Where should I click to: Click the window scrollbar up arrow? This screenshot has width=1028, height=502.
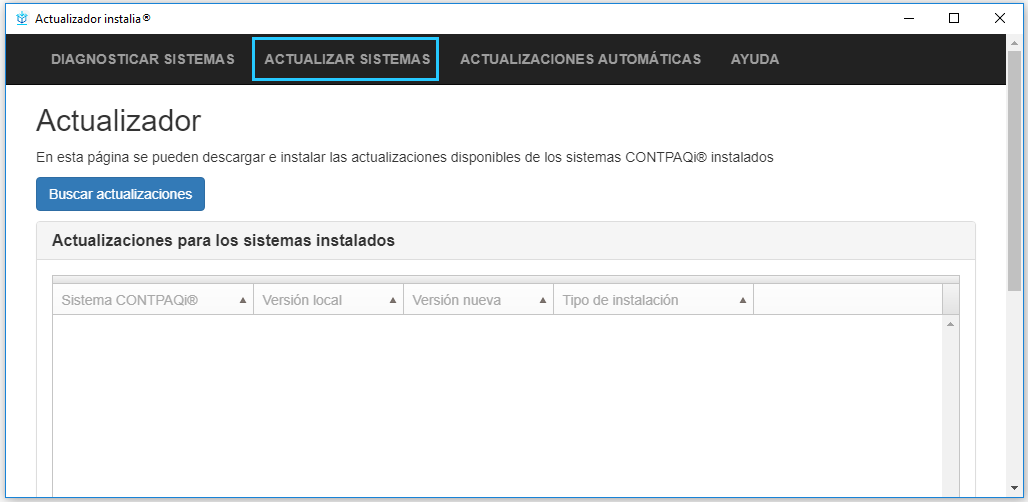(1015, 41)
